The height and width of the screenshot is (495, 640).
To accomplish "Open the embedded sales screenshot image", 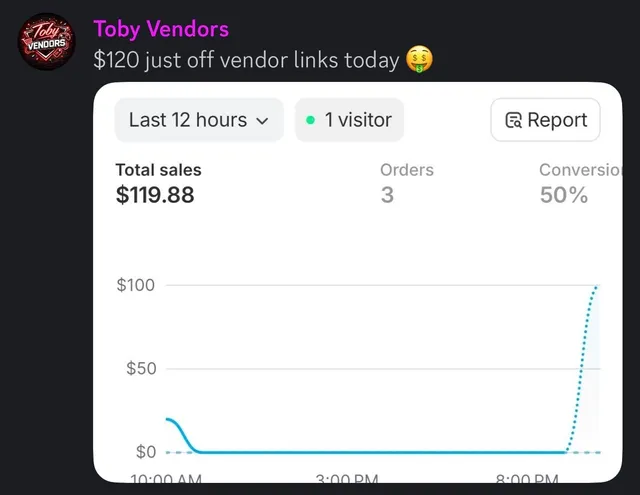I will (358, 282).
